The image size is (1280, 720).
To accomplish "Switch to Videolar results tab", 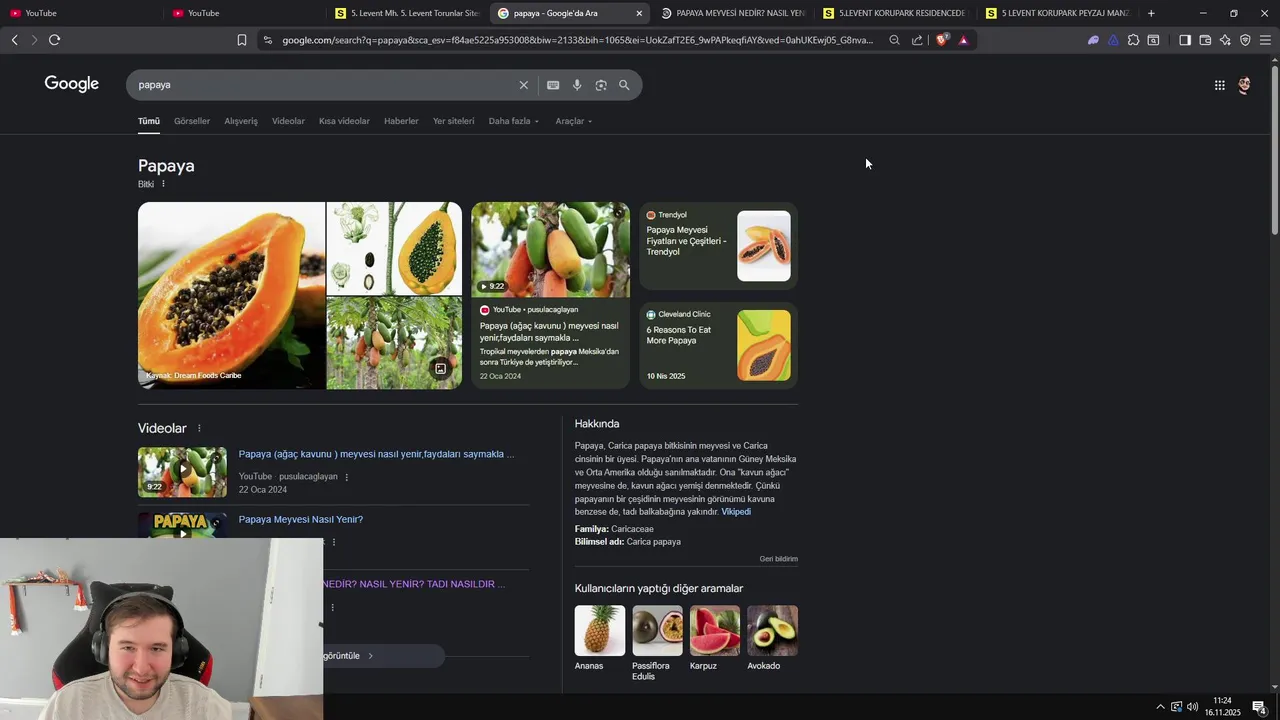I will (288, 121).
